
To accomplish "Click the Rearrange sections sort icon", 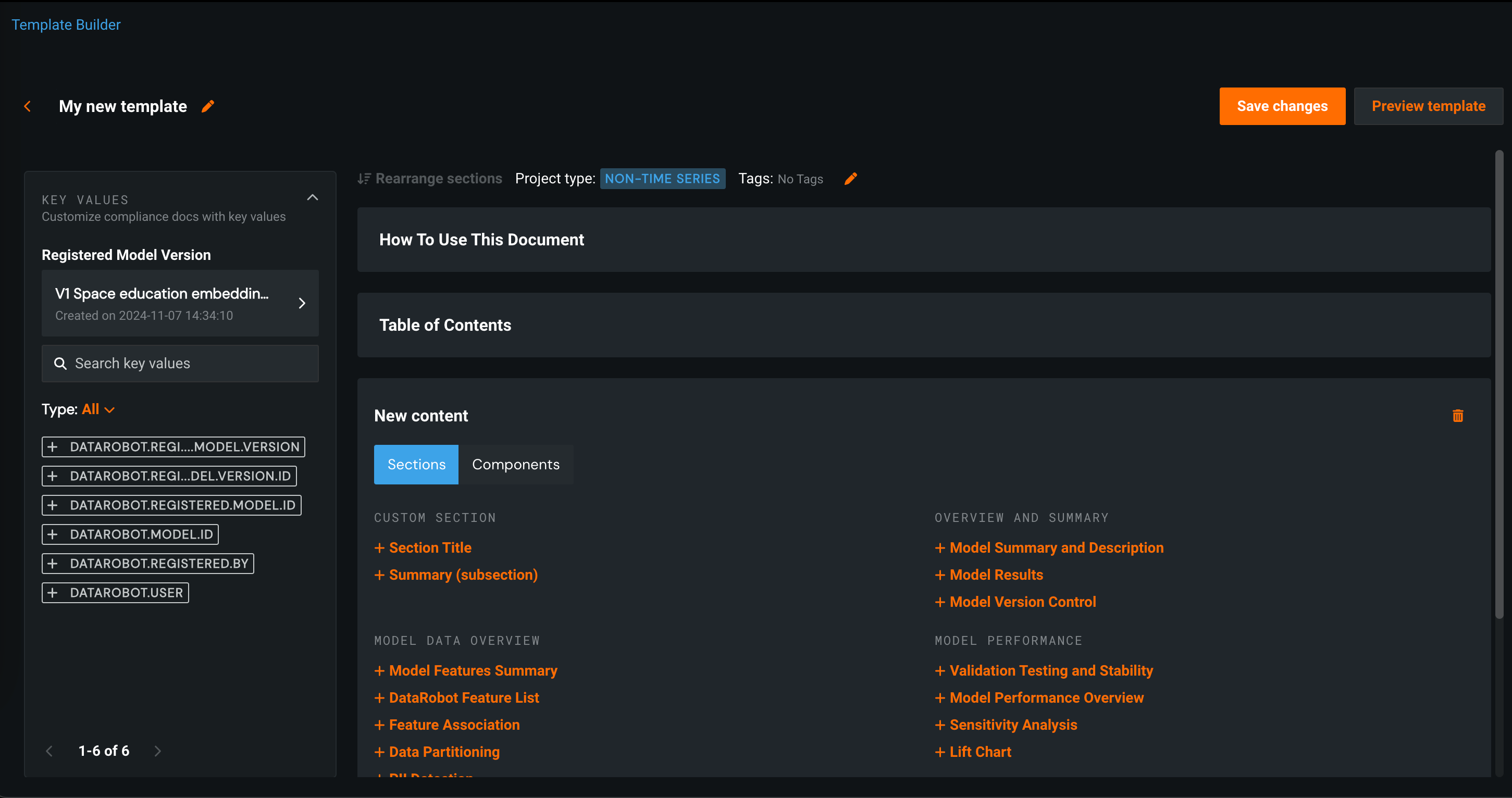I will (364, 179).
